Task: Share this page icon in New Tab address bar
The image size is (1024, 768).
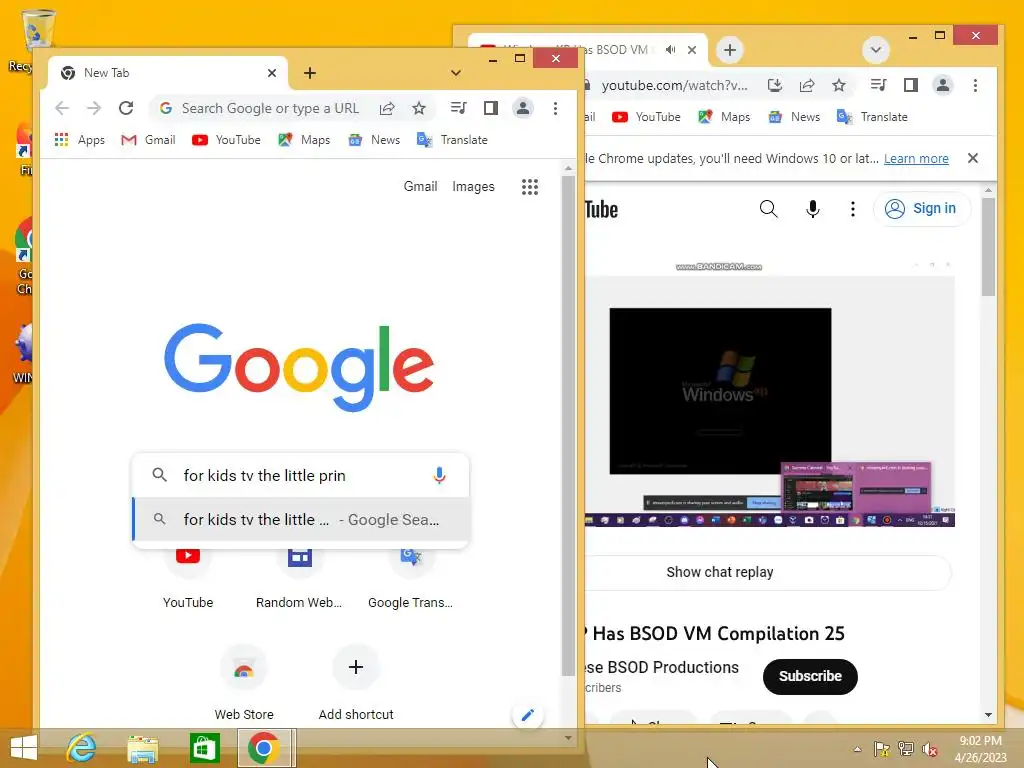Action: [x=387, y=108]
